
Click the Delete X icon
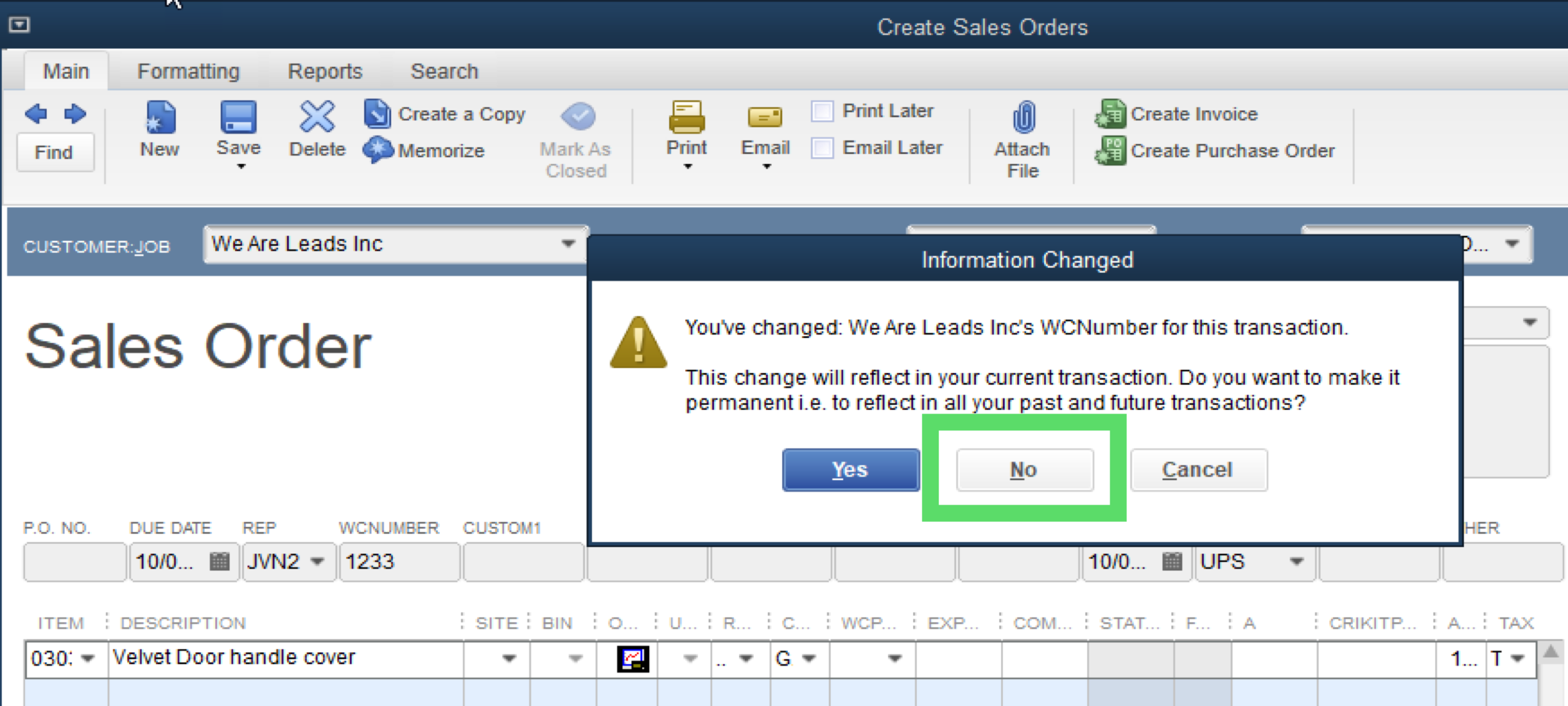tap(317, 117)
